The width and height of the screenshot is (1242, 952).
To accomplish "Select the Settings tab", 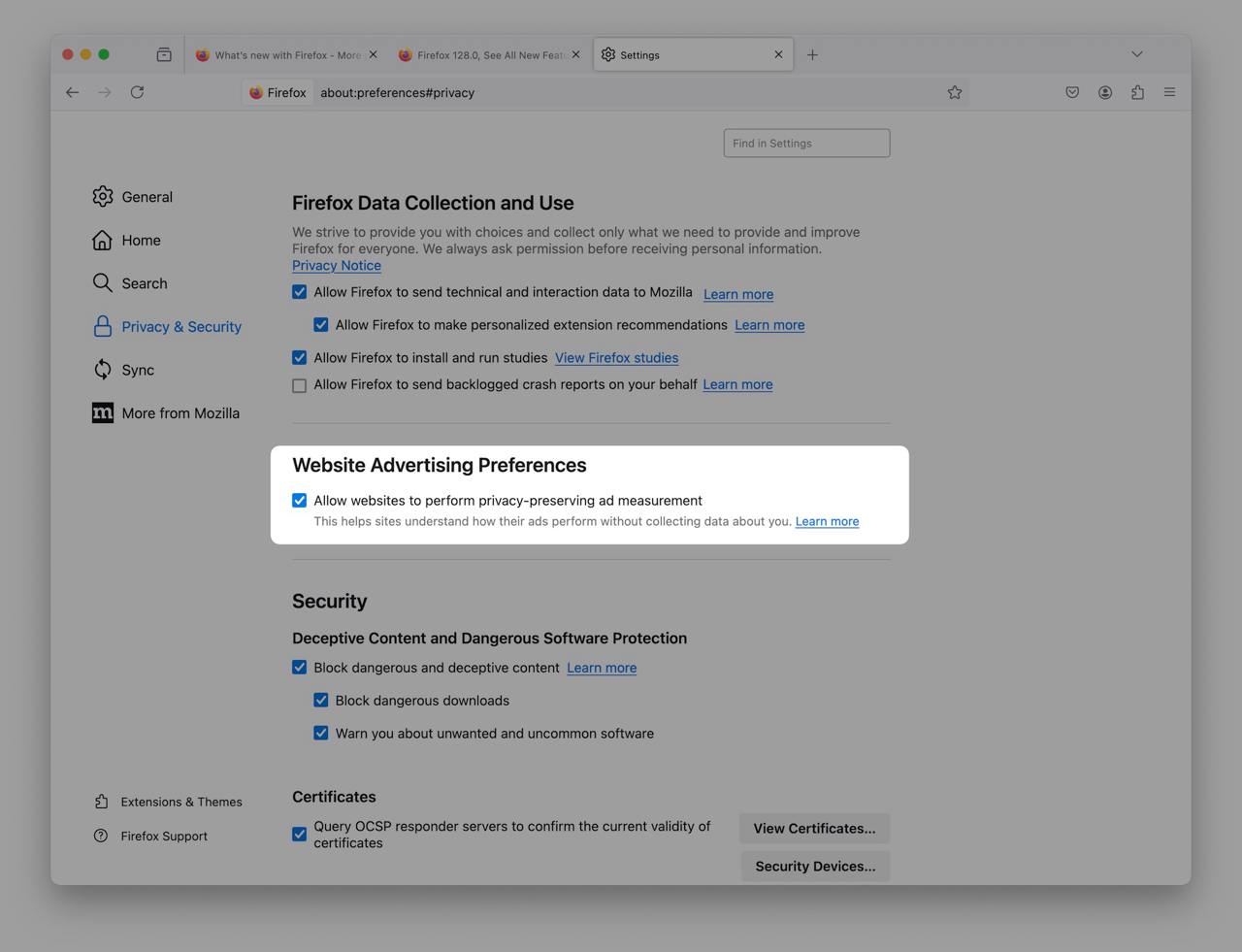I will [x=692, y=54].
